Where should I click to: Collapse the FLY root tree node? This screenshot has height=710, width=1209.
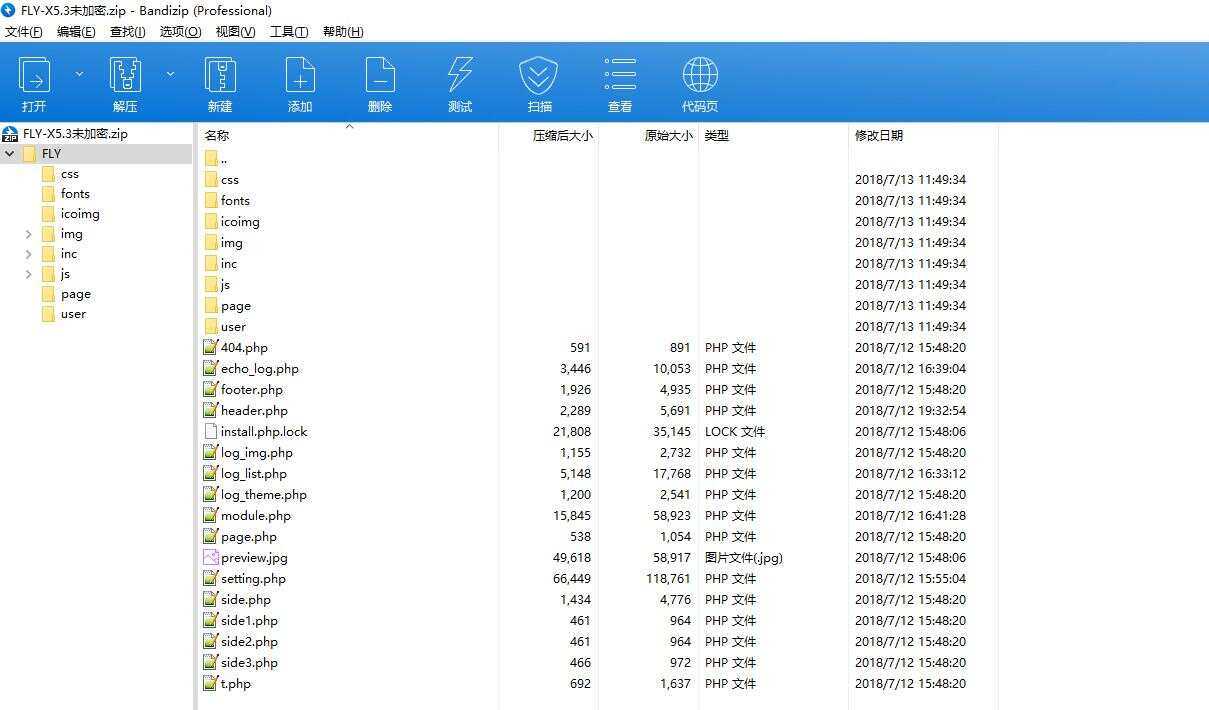[9, 153]
